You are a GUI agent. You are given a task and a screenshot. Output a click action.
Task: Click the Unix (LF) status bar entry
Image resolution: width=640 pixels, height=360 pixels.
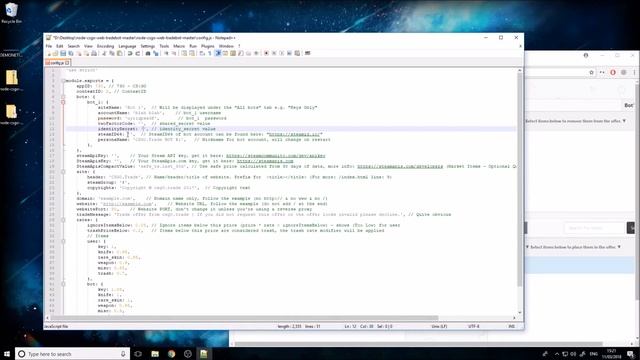[x=440, y=327]
